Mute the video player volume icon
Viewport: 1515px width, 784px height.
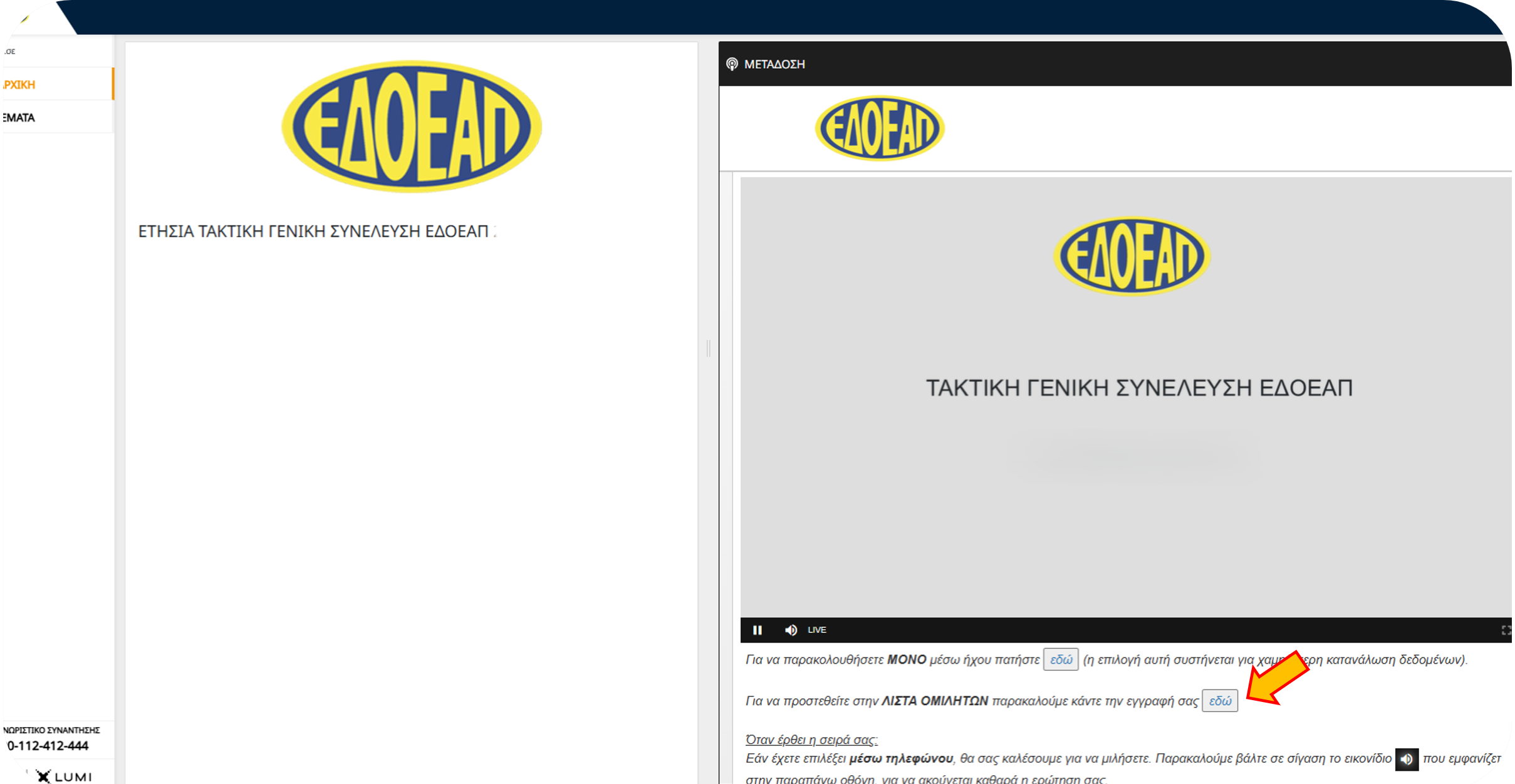point(791,630)
